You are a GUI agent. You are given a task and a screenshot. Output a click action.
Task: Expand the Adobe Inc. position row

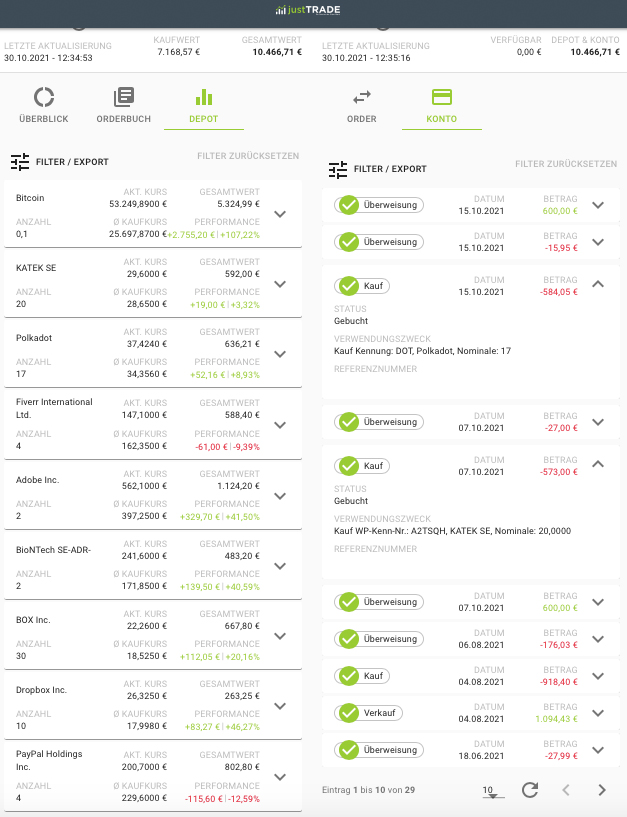(x=280, y=496)
